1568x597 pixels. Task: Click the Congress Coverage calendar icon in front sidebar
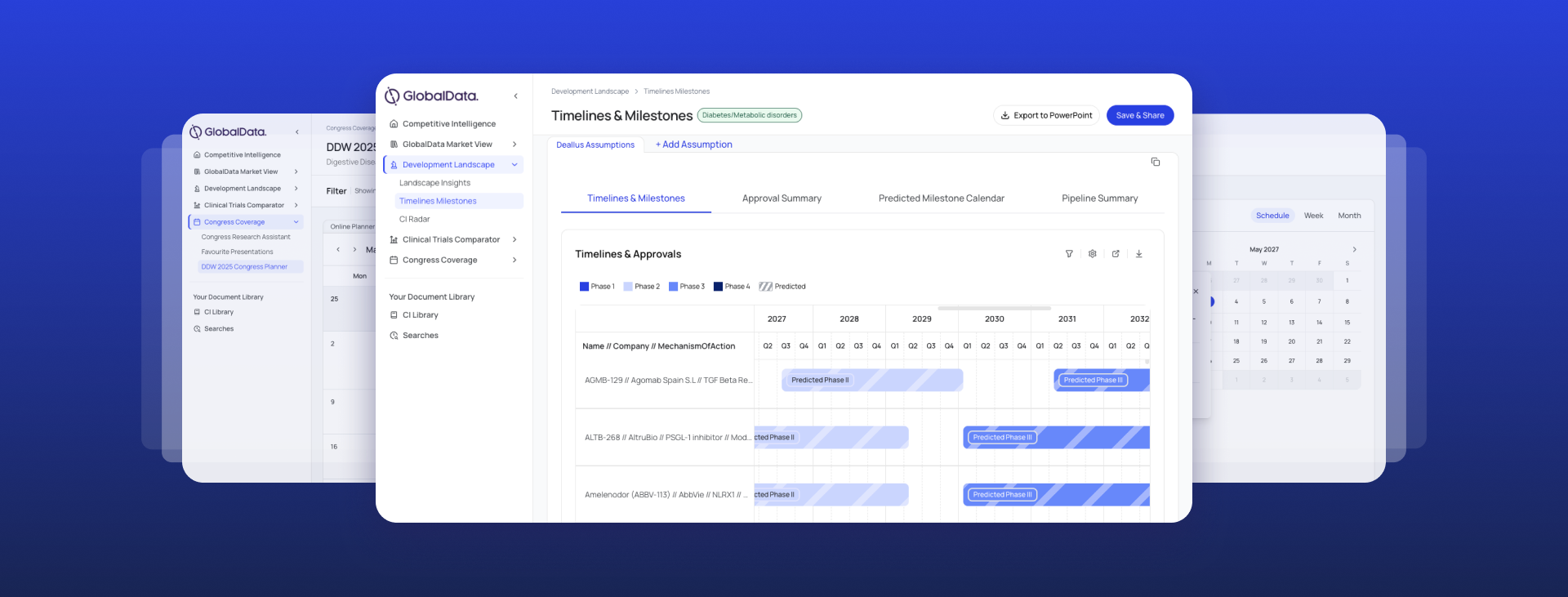[x=394, y=261]
